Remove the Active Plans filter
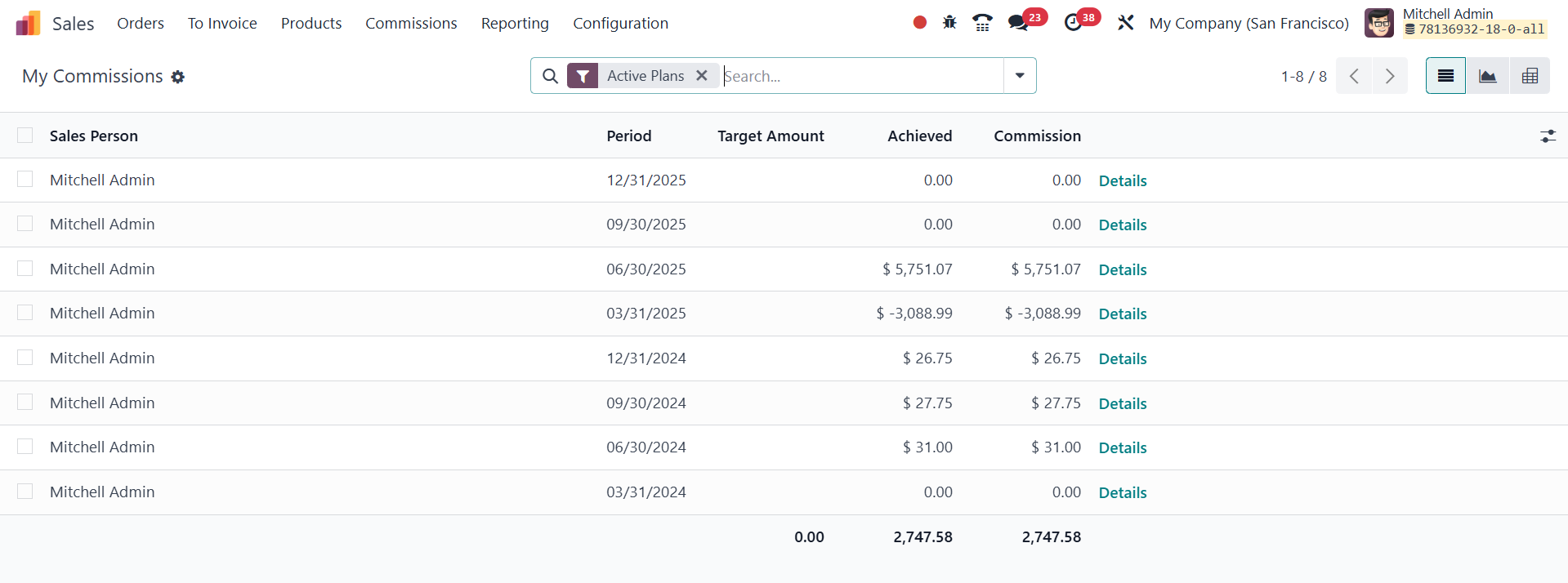Screen dimensions: 1568x583 (x=702, y=76)
